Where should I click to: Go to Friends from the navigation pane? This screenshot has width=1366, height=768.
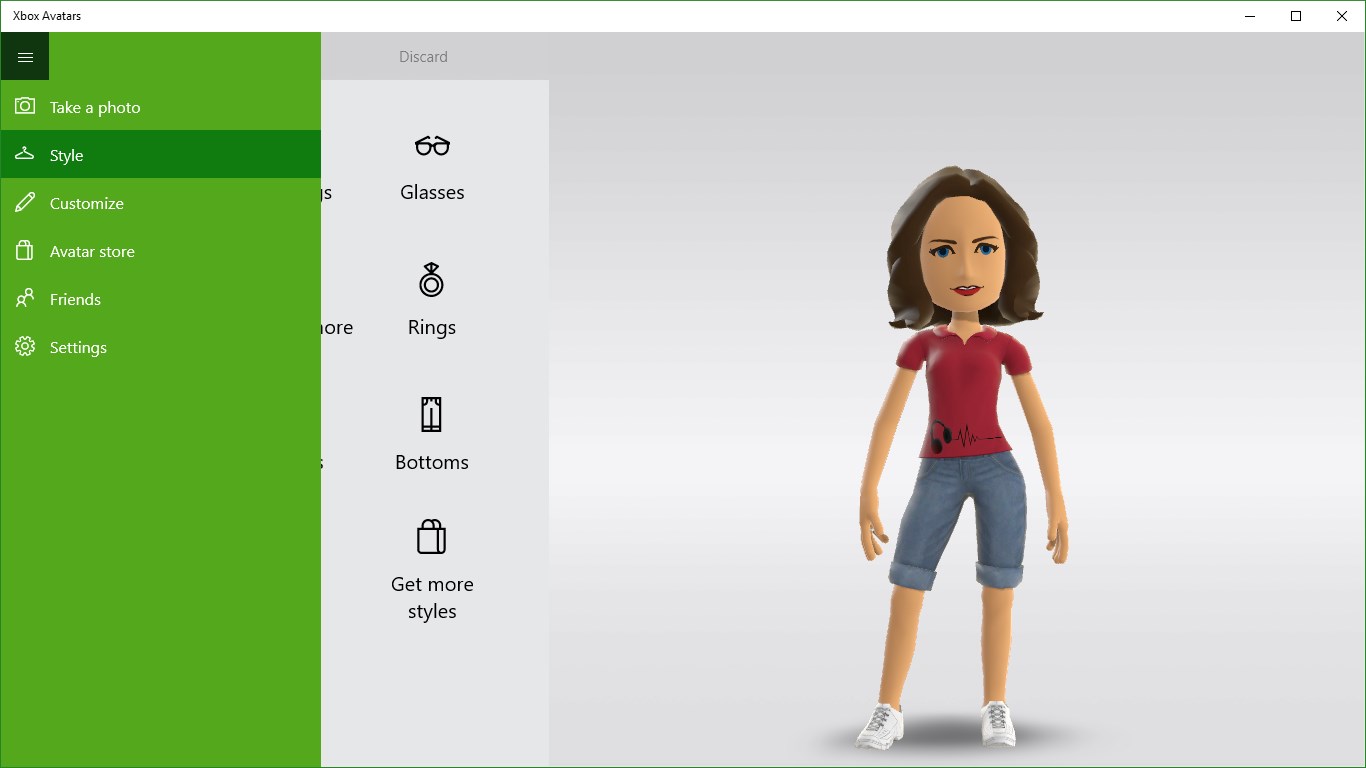click(x=75, y=299)
